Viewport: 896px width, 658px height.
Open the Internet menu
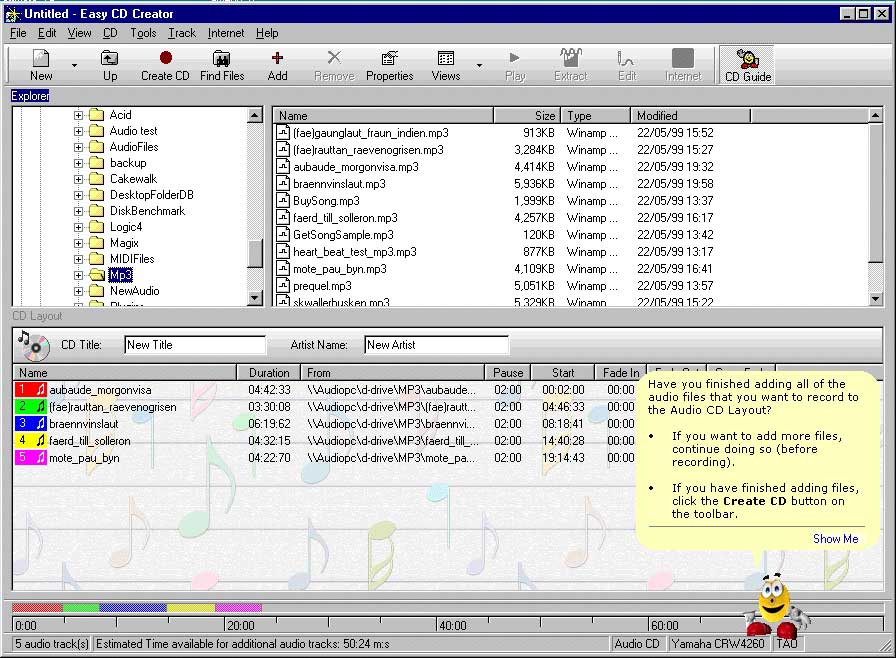[x=226, y=33]
